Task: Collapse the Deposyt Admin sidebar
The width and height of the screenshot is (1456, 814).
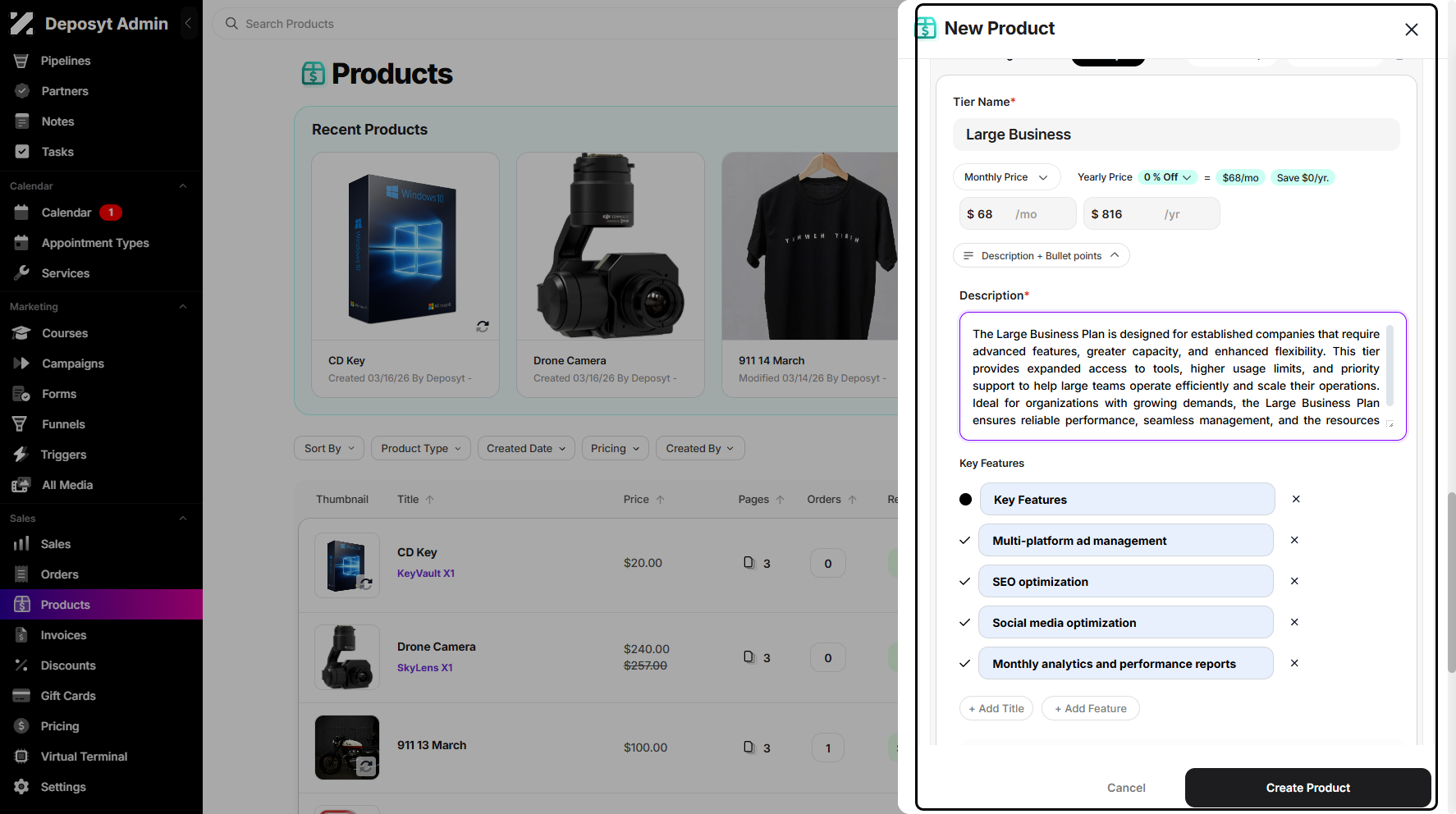Action: point(188,24)
